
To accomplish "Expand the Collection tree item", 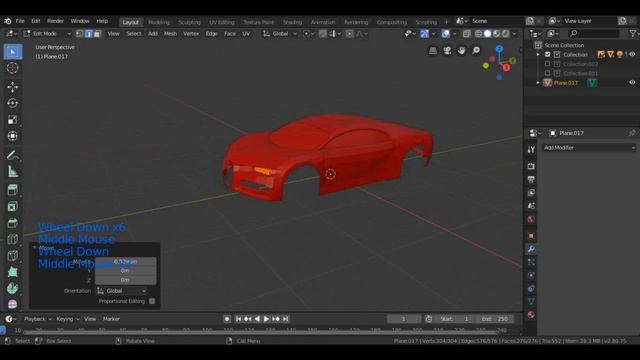I will point(538,54).
